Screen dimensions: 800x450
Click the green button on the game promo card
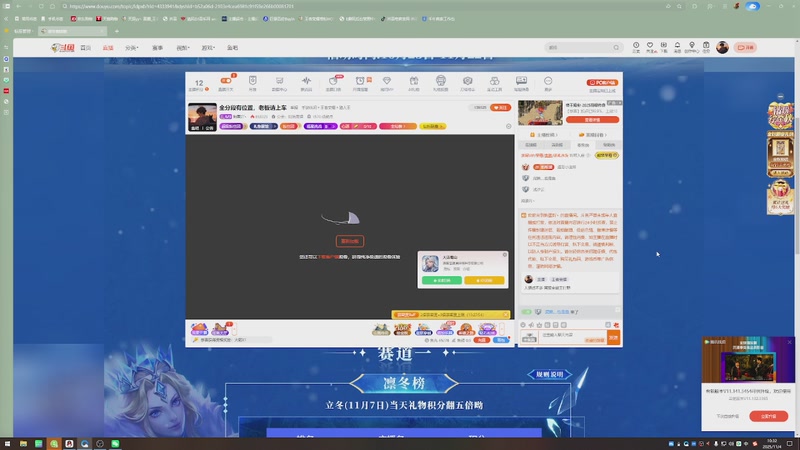pos(441,280)
